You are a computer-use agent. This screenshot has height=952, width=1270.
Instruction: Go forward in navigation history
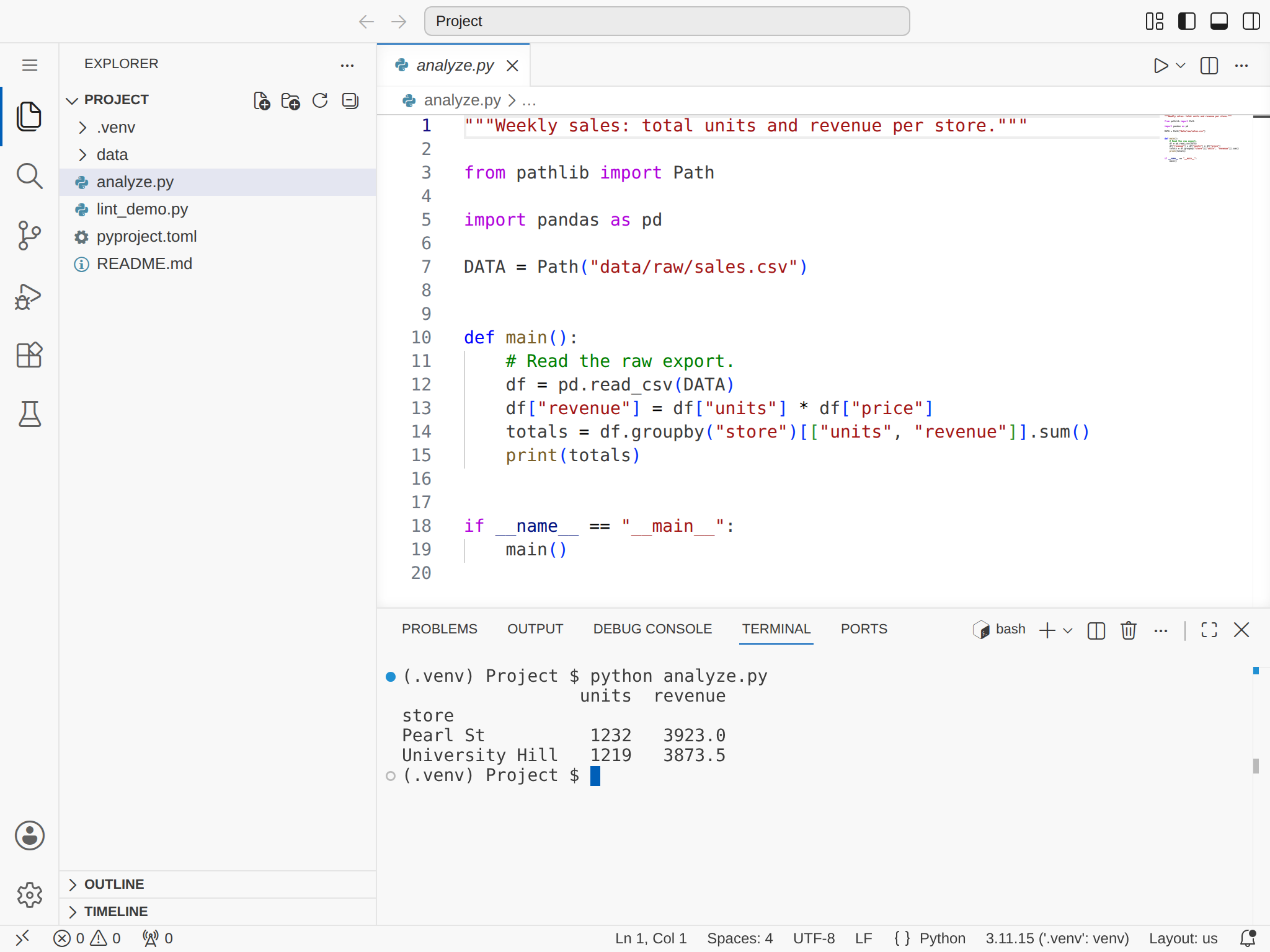click(399, 22)
